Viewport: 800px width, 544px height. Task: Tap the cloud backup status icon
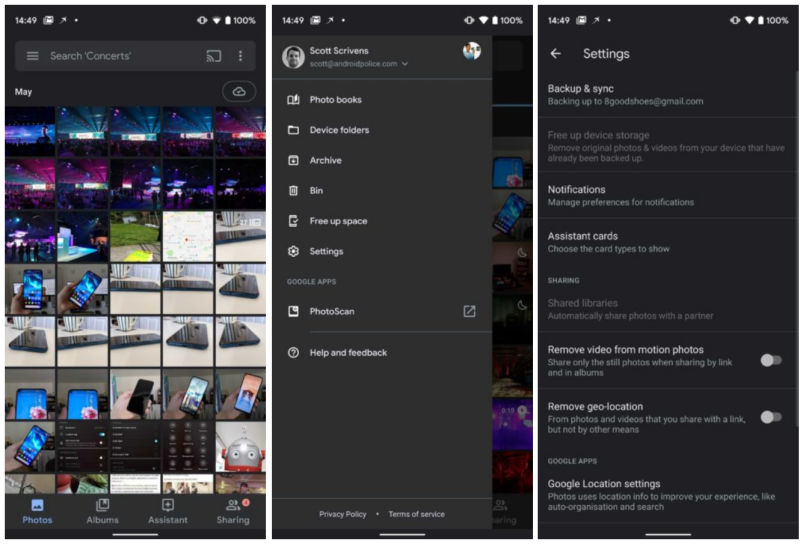click(x=239, y=92)
